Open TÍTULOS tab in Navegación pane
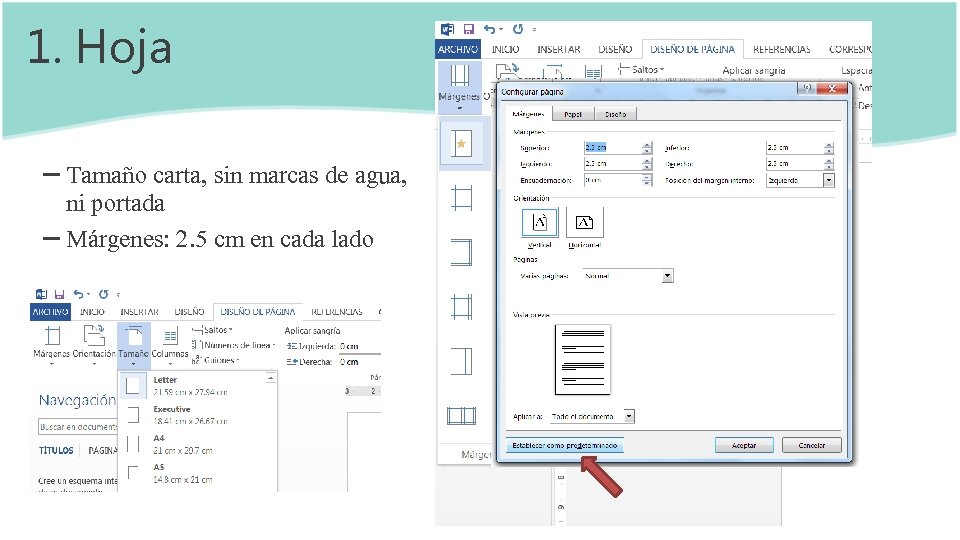The height and width of the screenshot is (540, 960). coord(56,451)
